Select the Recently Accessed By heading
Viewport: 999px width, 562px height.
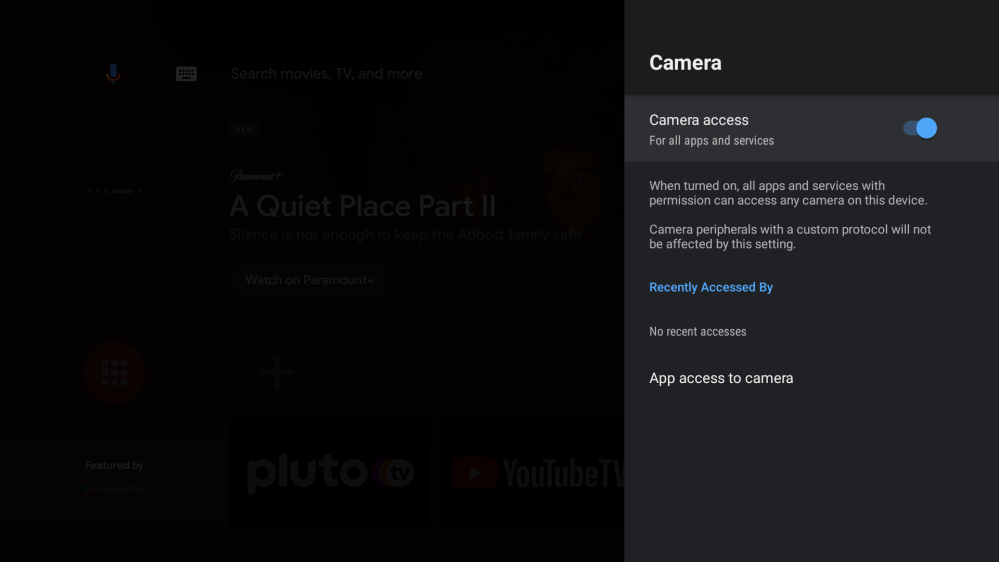pyautogui.click(x=711, y=287)
